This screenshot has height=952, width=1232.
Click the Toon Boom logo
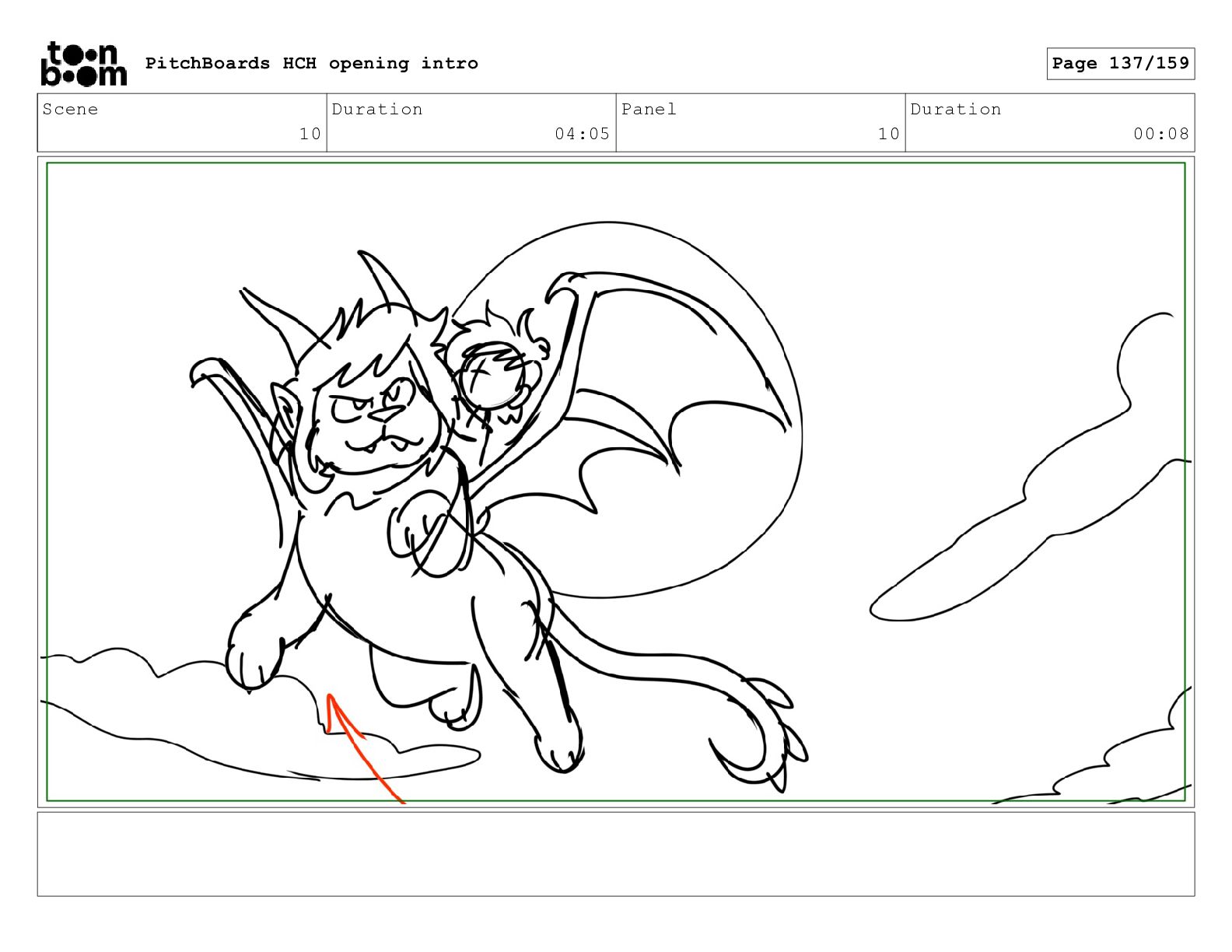(x=83, y=64)
